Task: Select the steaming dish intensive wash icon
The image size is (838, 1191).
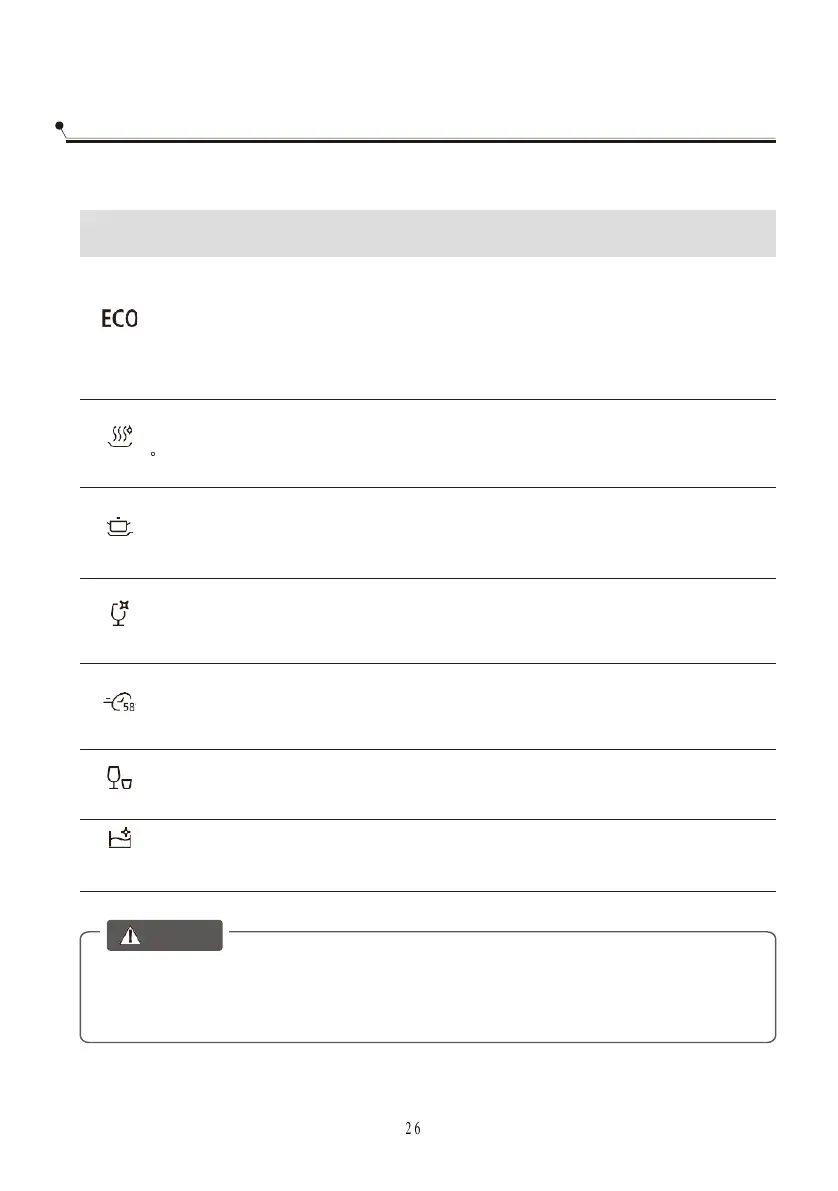Action: pos(120,437)
